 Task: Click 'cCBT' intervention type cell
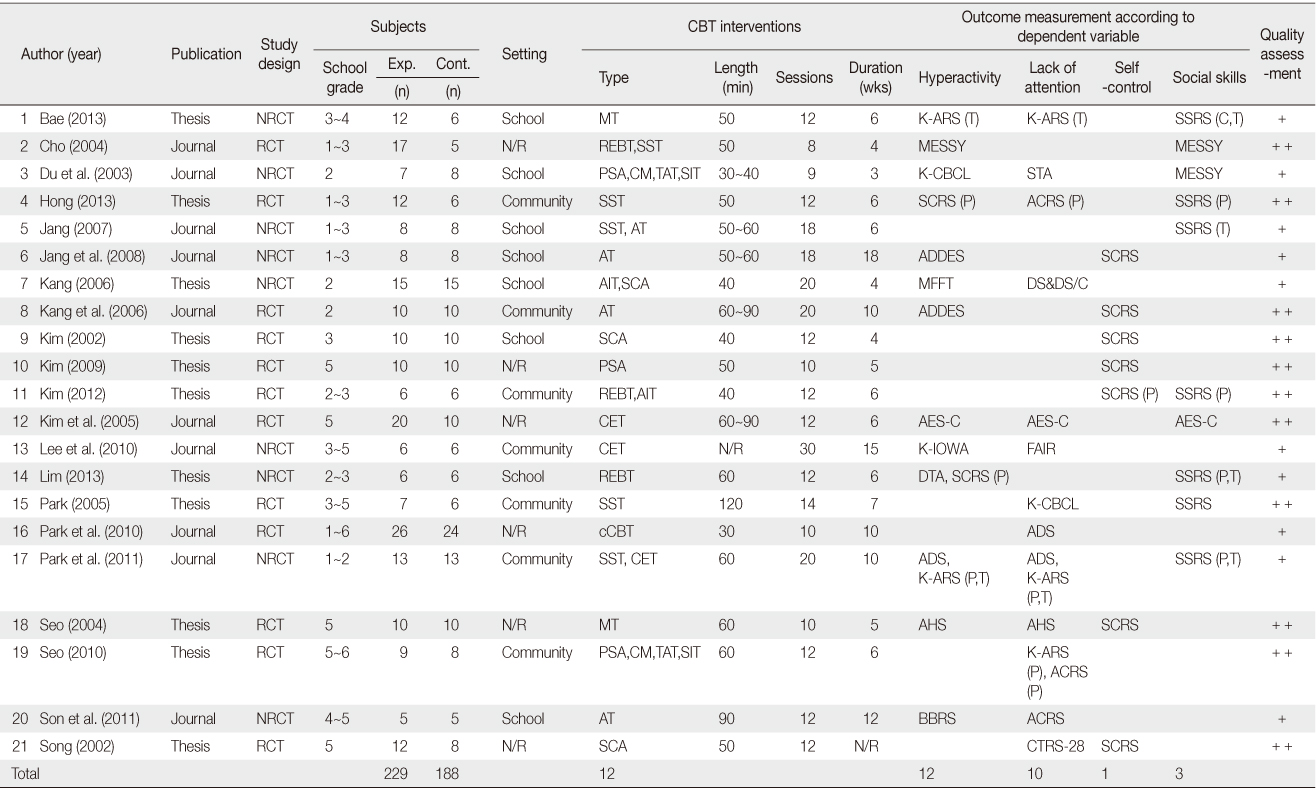(614, 532)
